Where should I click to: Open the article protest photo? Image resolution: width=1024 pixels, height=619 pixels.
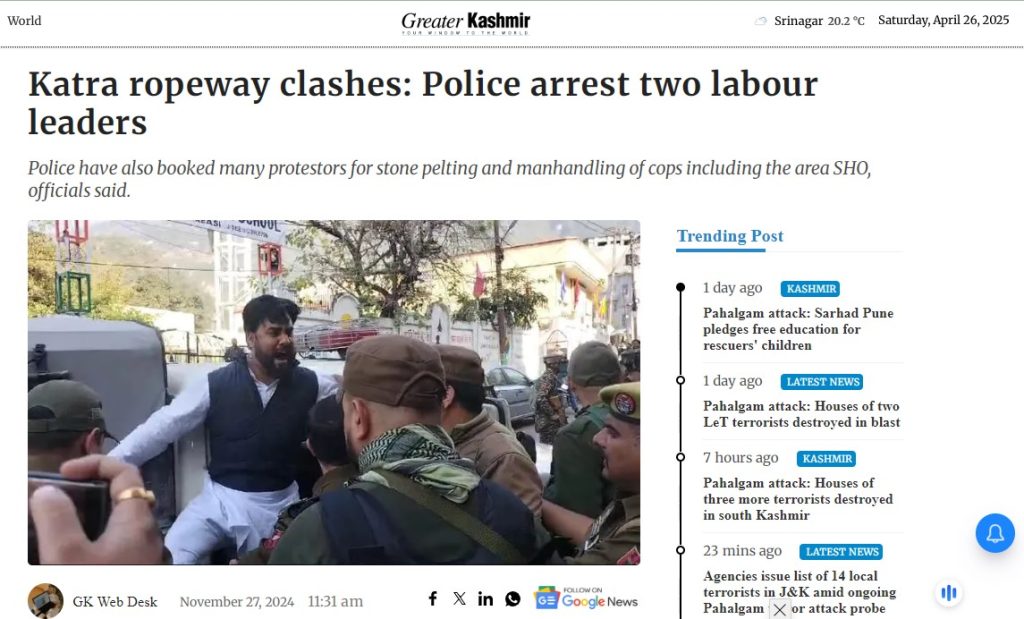pos(334,392)
